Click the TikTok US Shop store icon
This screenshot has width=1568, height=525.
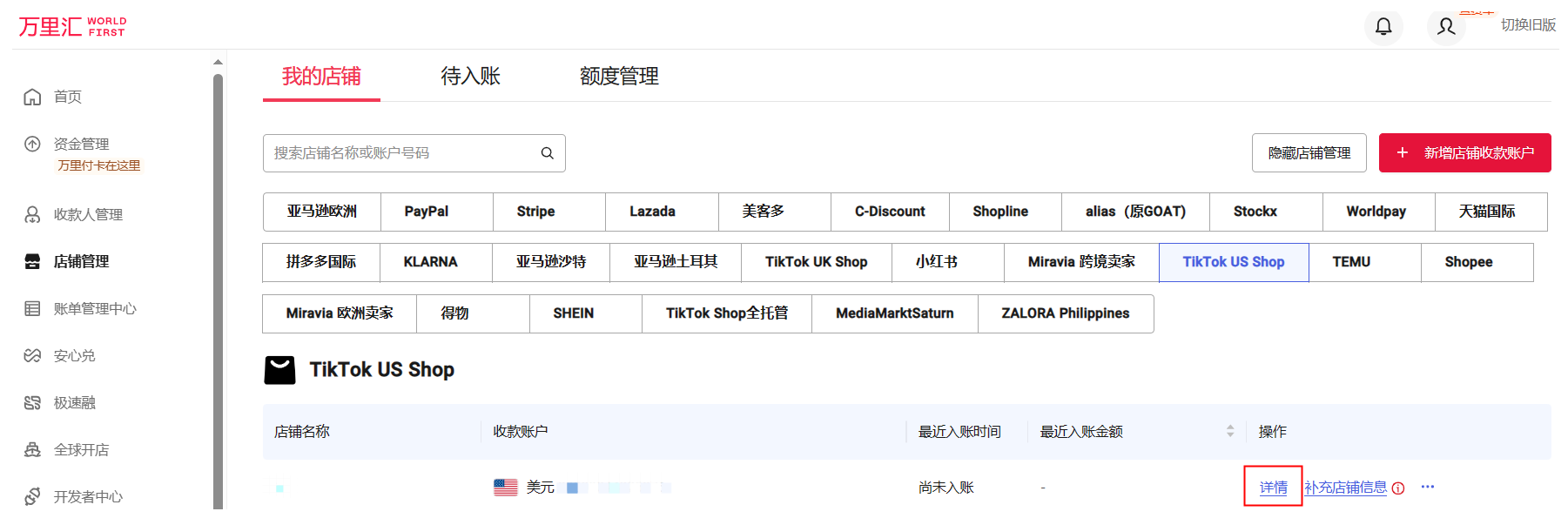coord(279,370)
